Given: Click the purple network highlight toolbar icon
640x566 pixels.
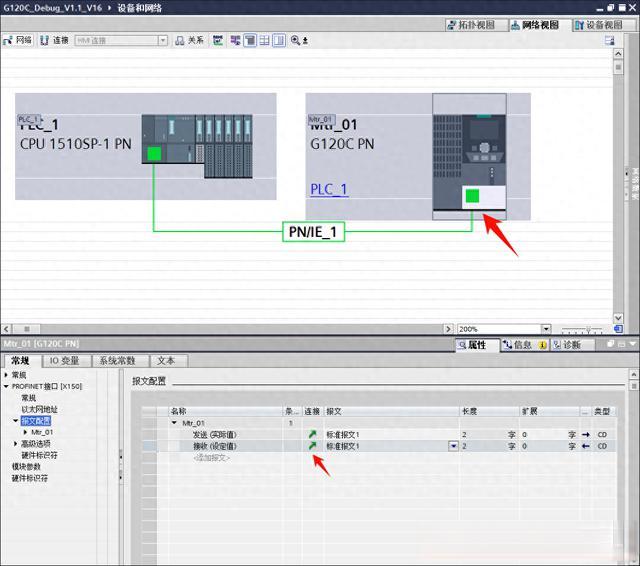Looking at the screenshot, I should 236,40.
